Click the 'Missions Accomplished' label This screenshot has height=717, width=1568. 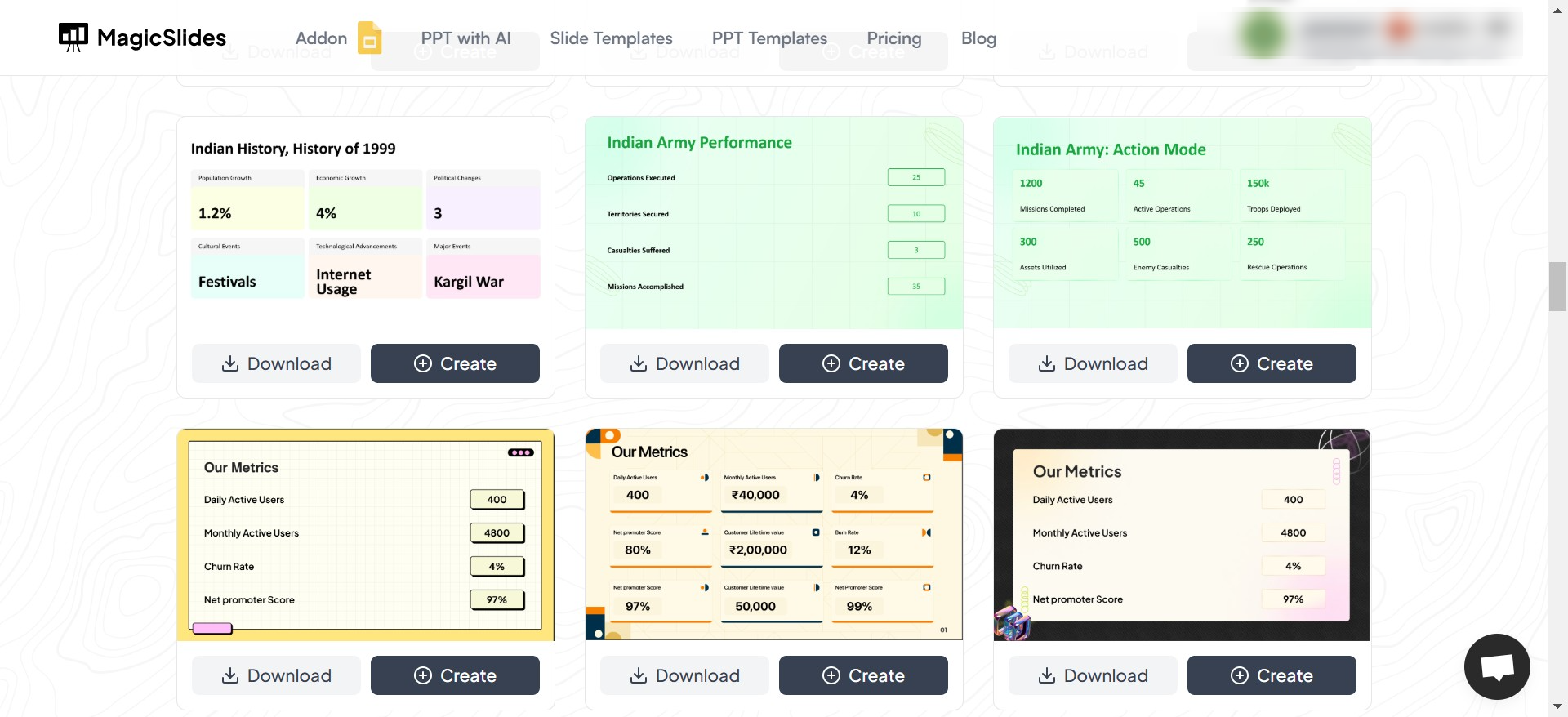[x=645, y=287]
